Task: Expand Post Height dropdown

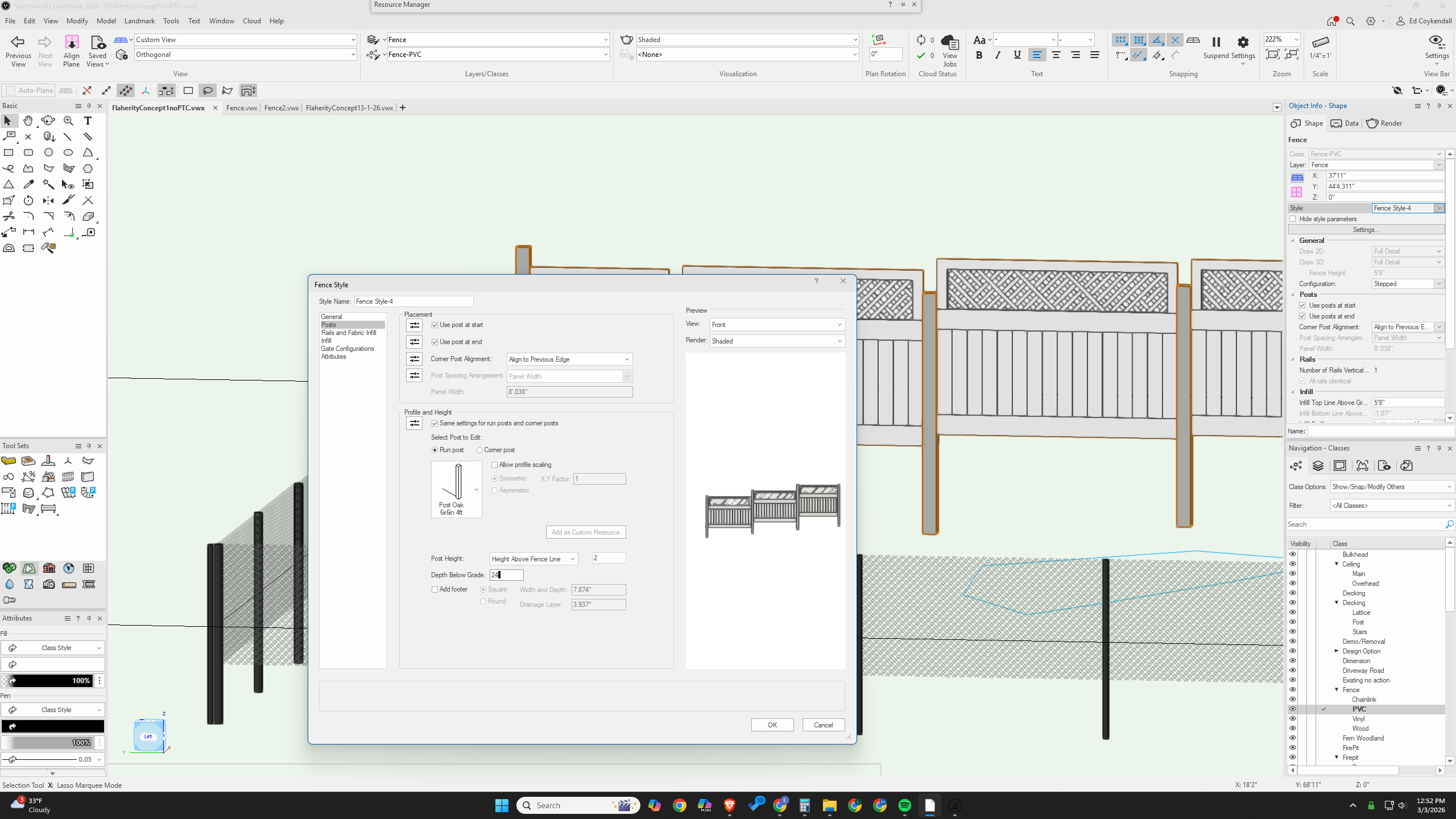Action: click(x=533, y=559)
